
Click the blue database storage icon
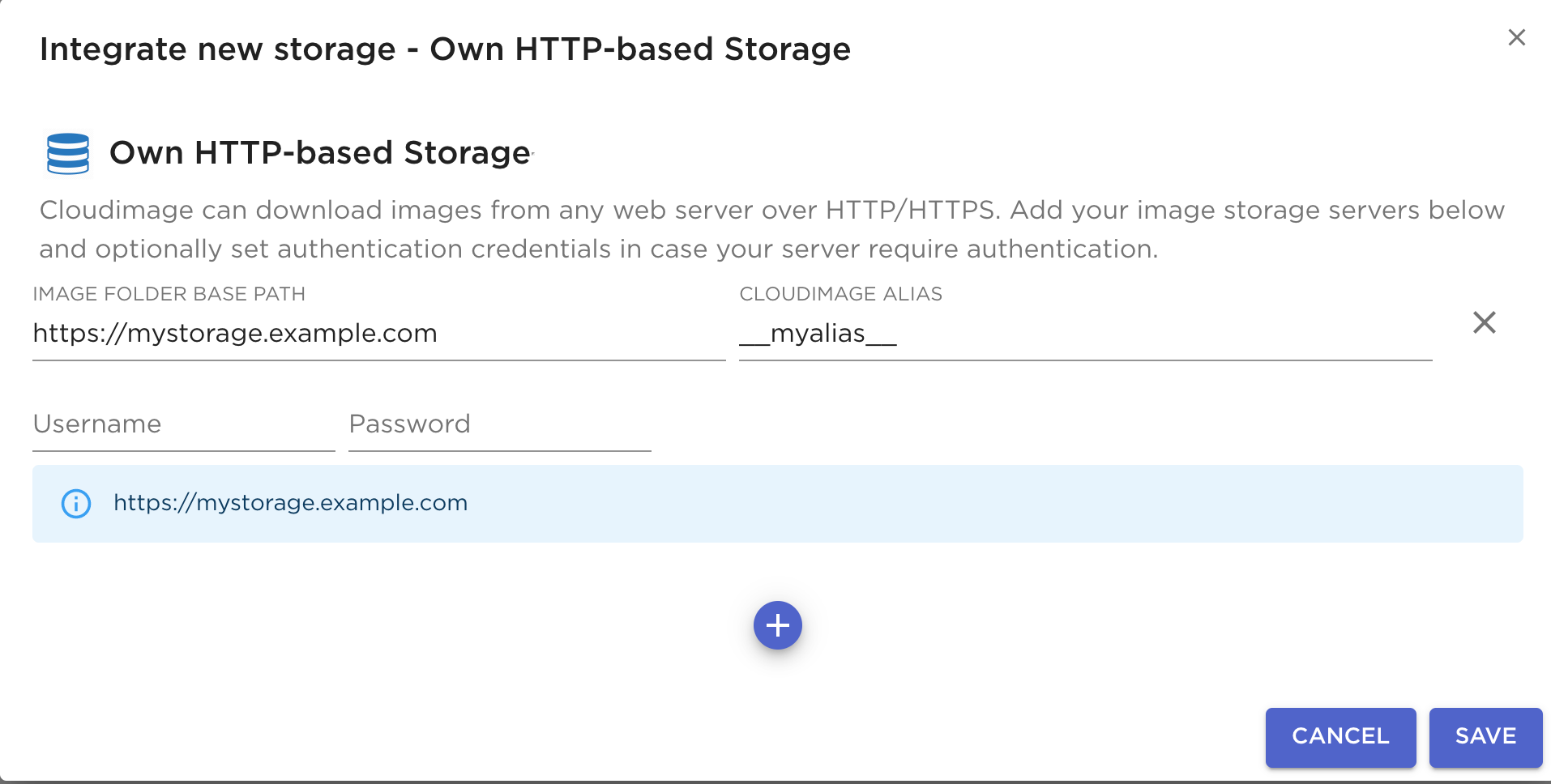tap(68, 154)
